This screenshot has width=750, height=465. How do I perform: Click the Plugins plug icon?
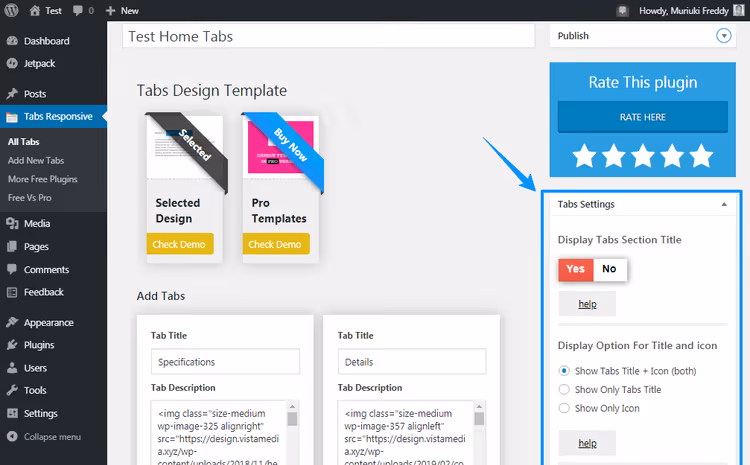(12, 345)
